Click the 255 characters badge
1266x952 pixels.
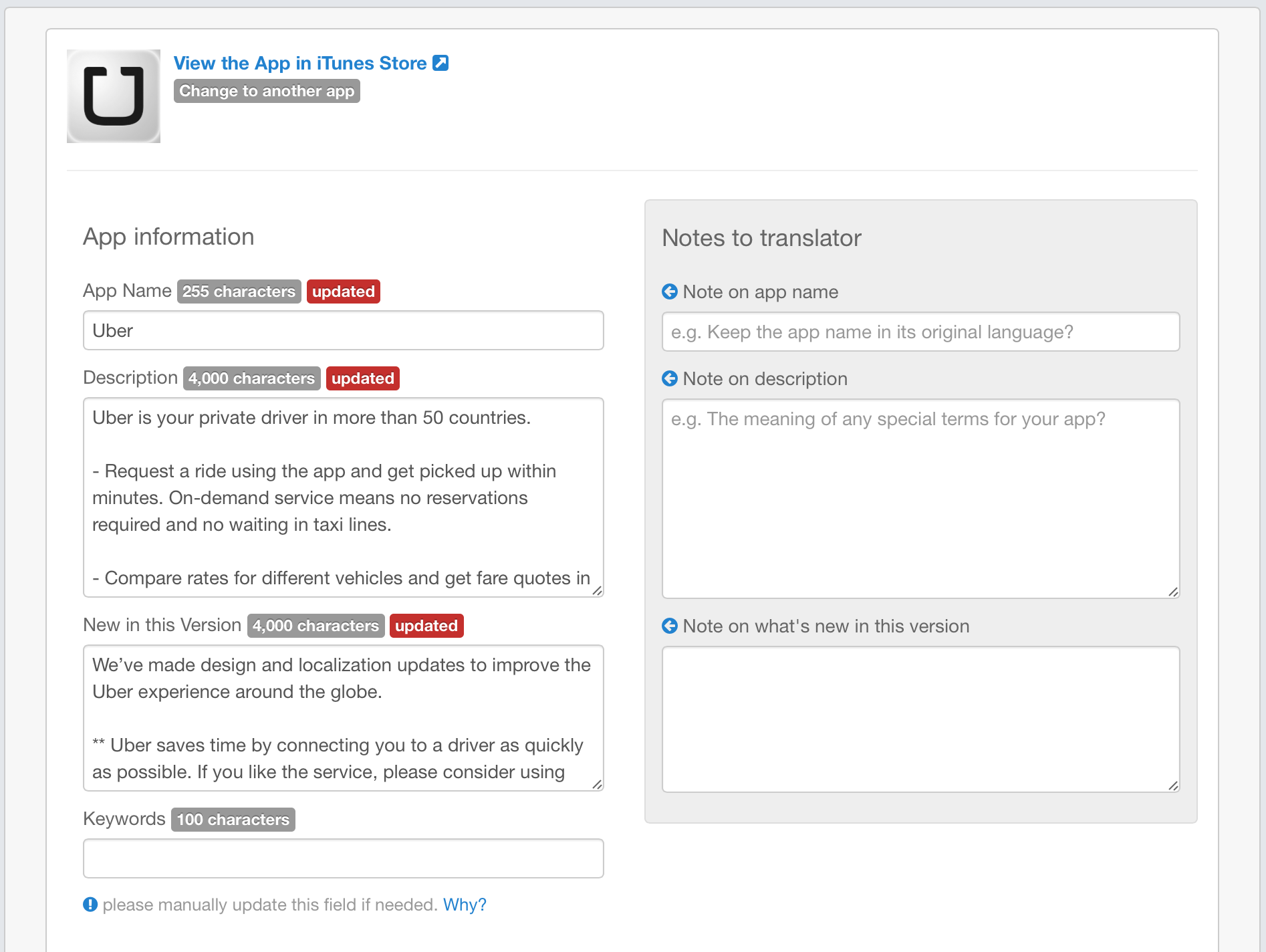(239, 291)
